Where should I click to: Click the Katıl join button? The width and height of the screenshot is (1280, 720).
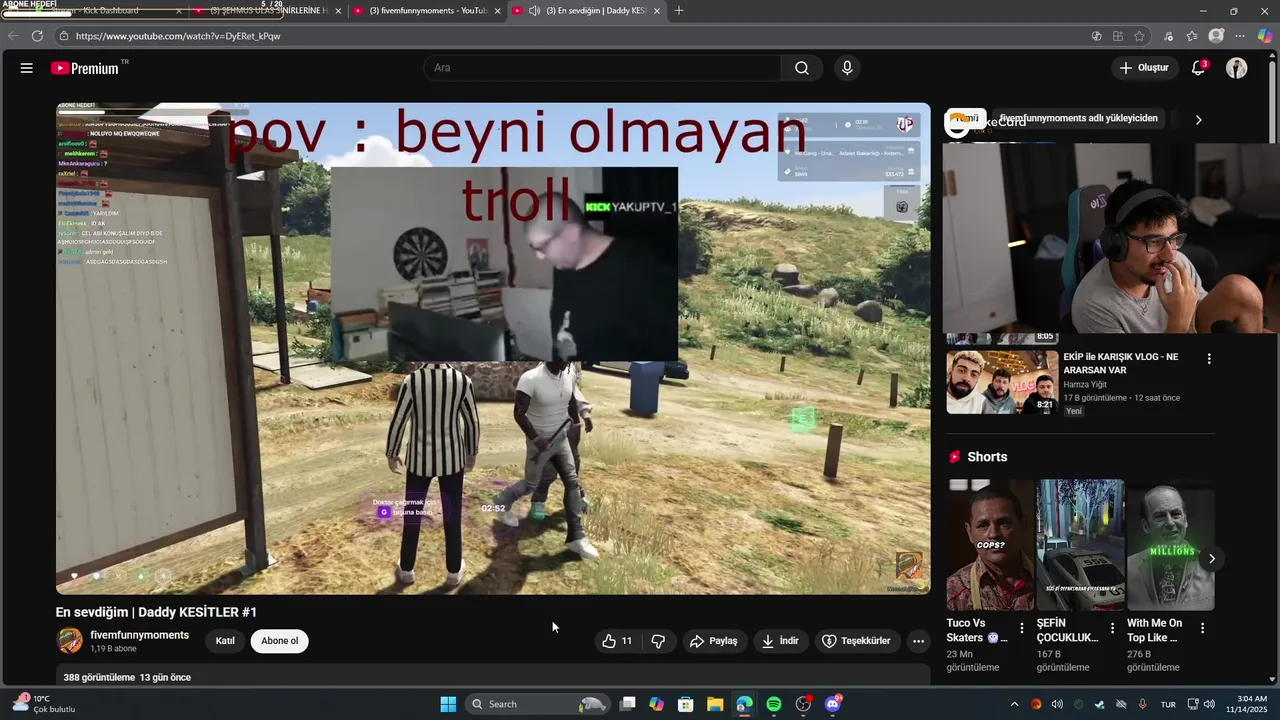pos(225,641)
